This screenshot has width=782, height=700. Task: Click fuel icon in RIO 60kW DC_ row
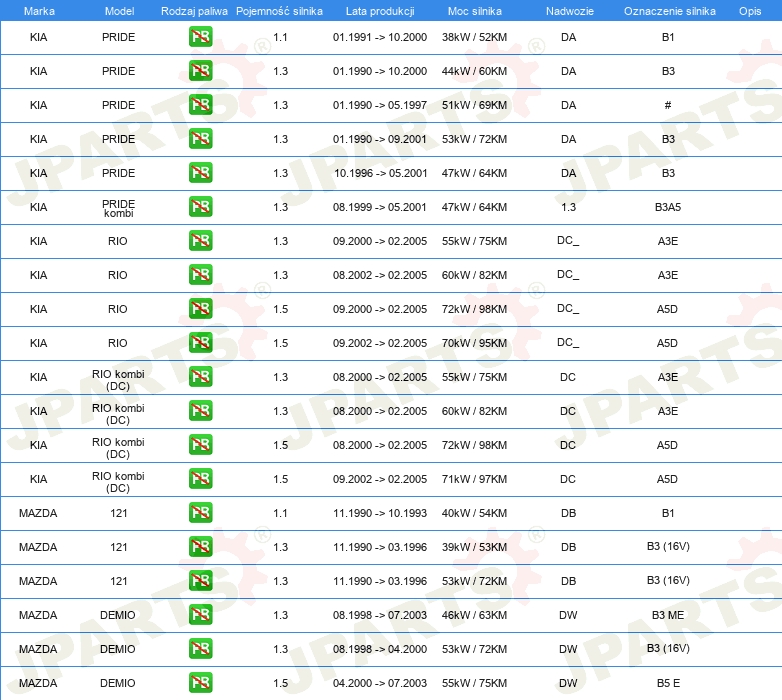pos(200,275)
